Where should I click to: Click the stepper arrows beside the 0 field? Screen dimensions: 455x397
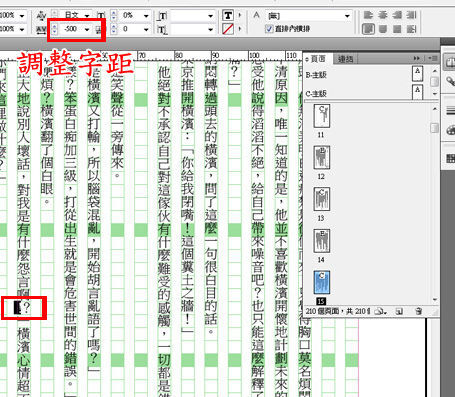[114, 29]
